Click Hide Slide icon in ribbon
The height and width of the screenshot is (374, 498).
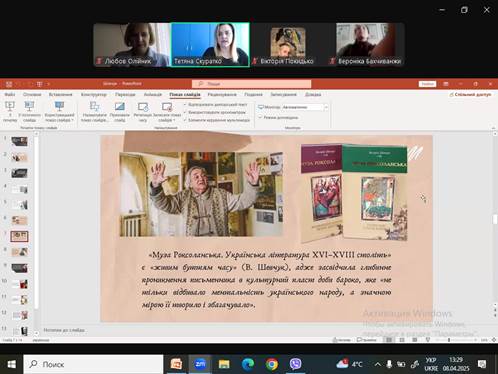tap(120, 106)
